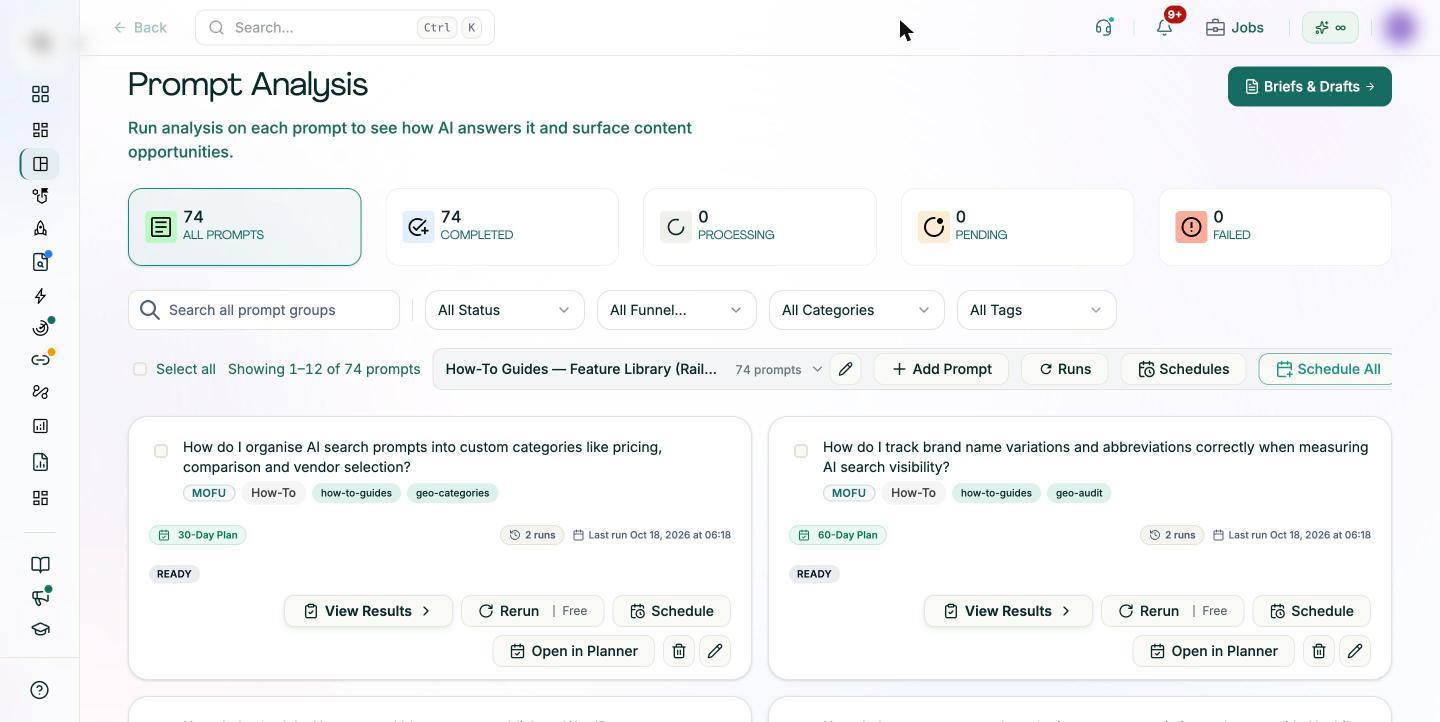Open in Planner for organise AI prompts card
This screenshot has width=1440, height=722.
[x=573, y=651]
